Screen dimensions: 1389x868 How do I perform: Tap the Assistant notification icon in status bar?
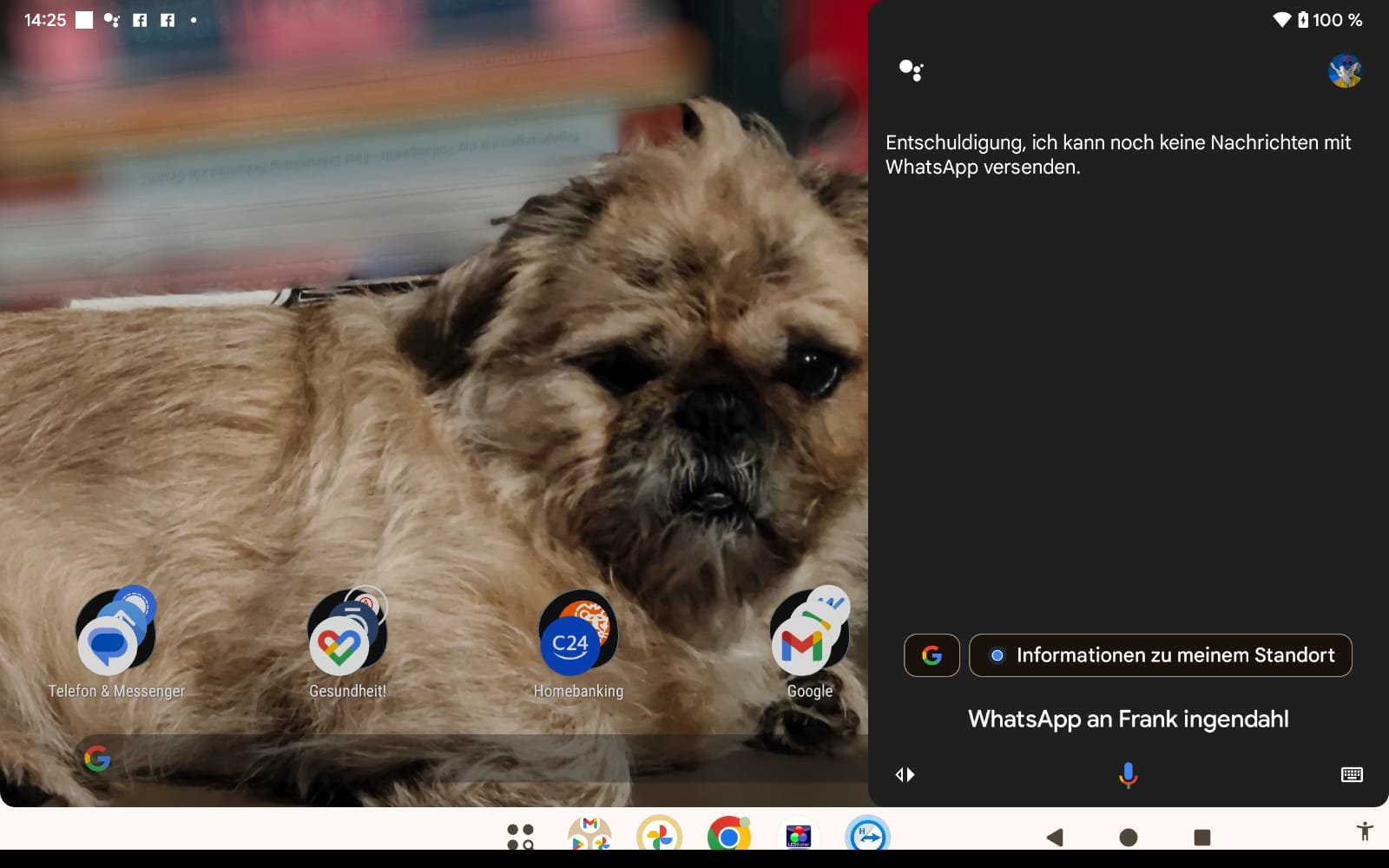point(111,19)
